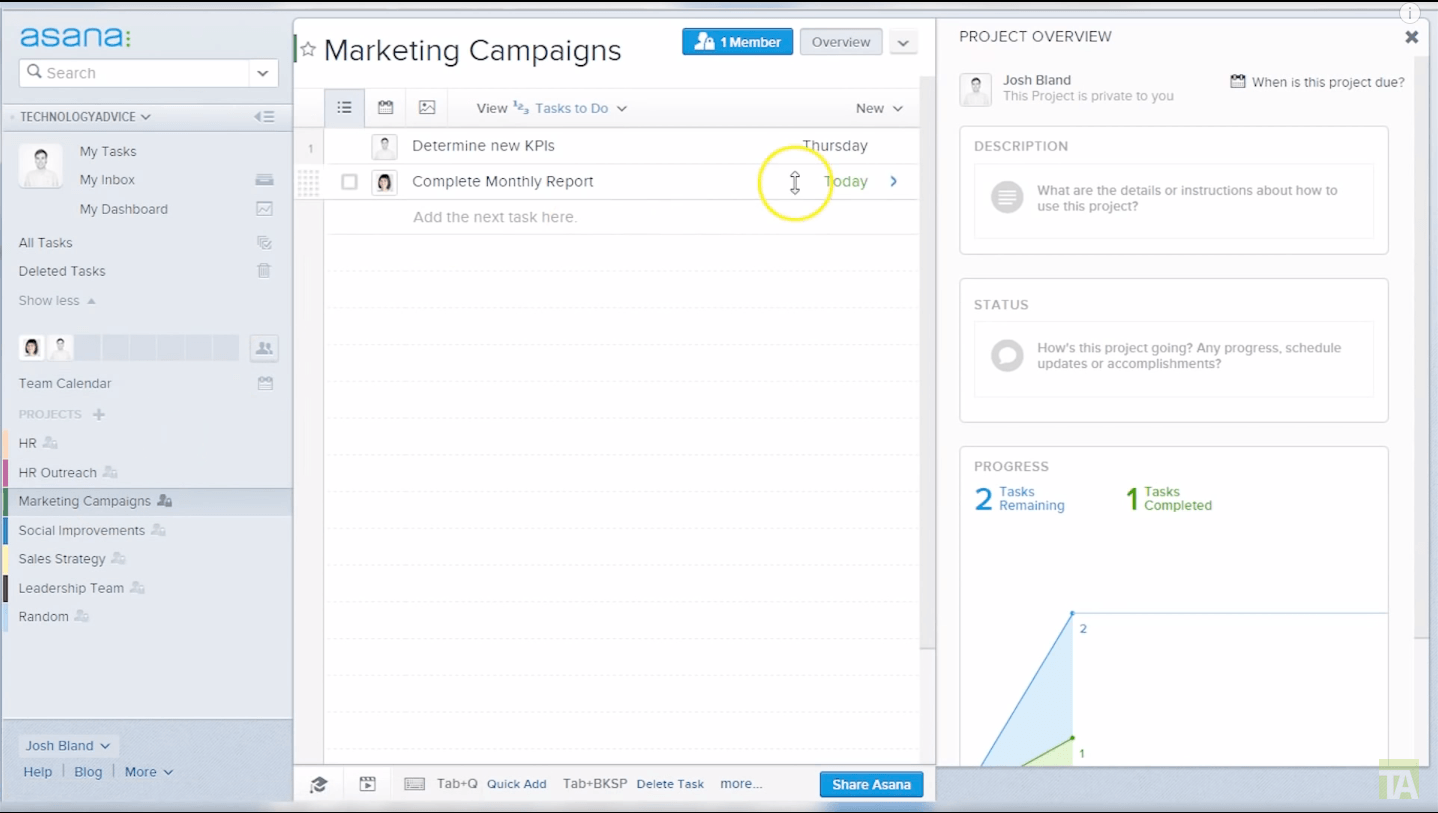Open the video tutorial icon in bottom bar
Image resolution: width=1438 pixels, height=813 pixels.
pos(368,785)
